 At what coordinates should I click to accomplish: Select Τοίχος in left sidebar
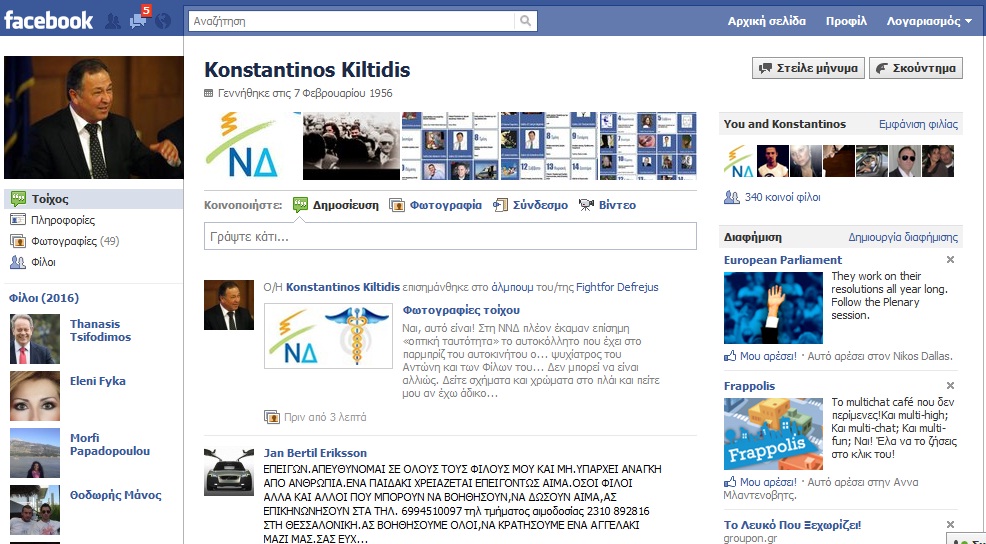pyautogui.click(x=50, y=199)
